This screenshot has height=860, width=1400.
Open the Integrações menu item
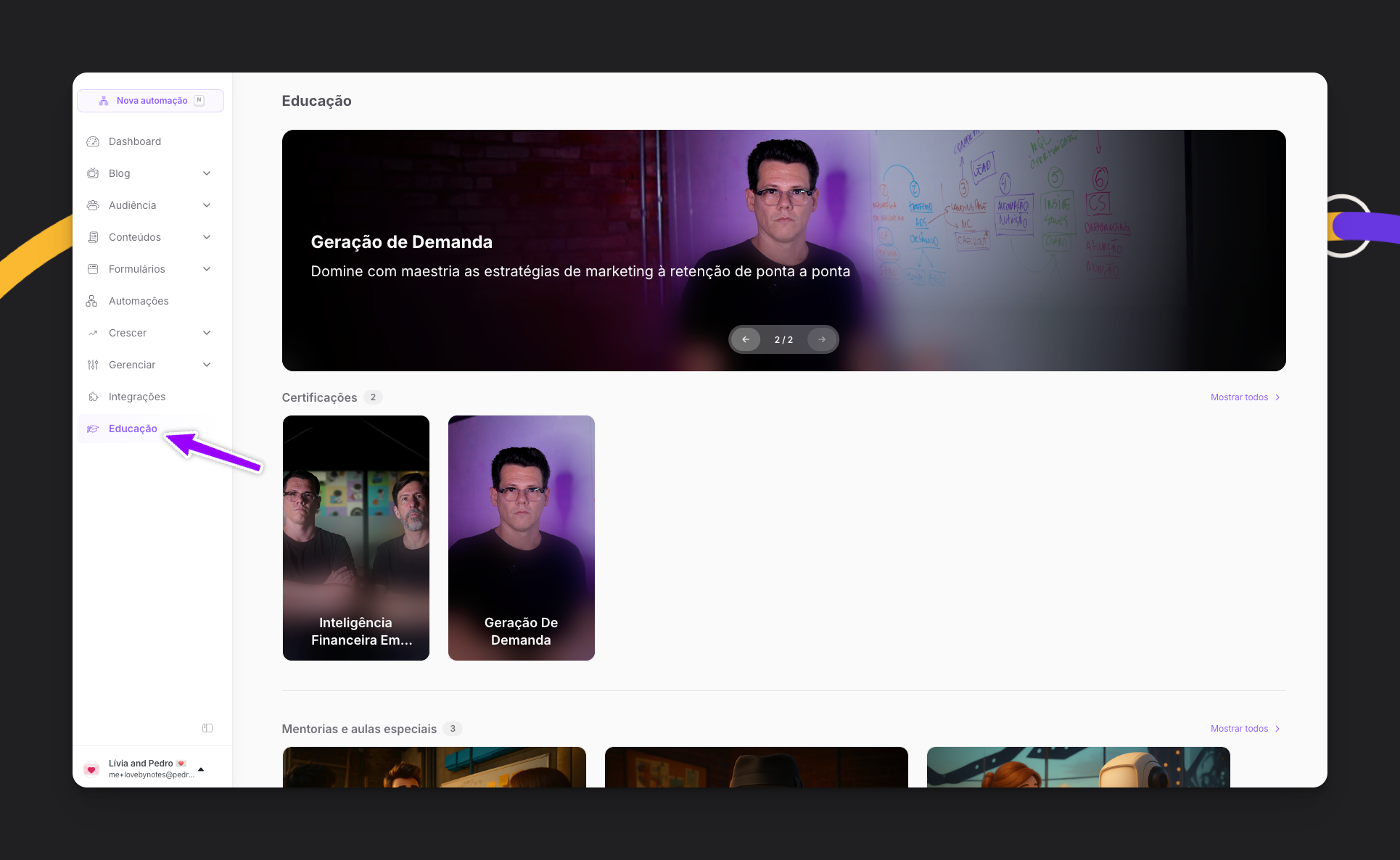[x=137, y=397]
